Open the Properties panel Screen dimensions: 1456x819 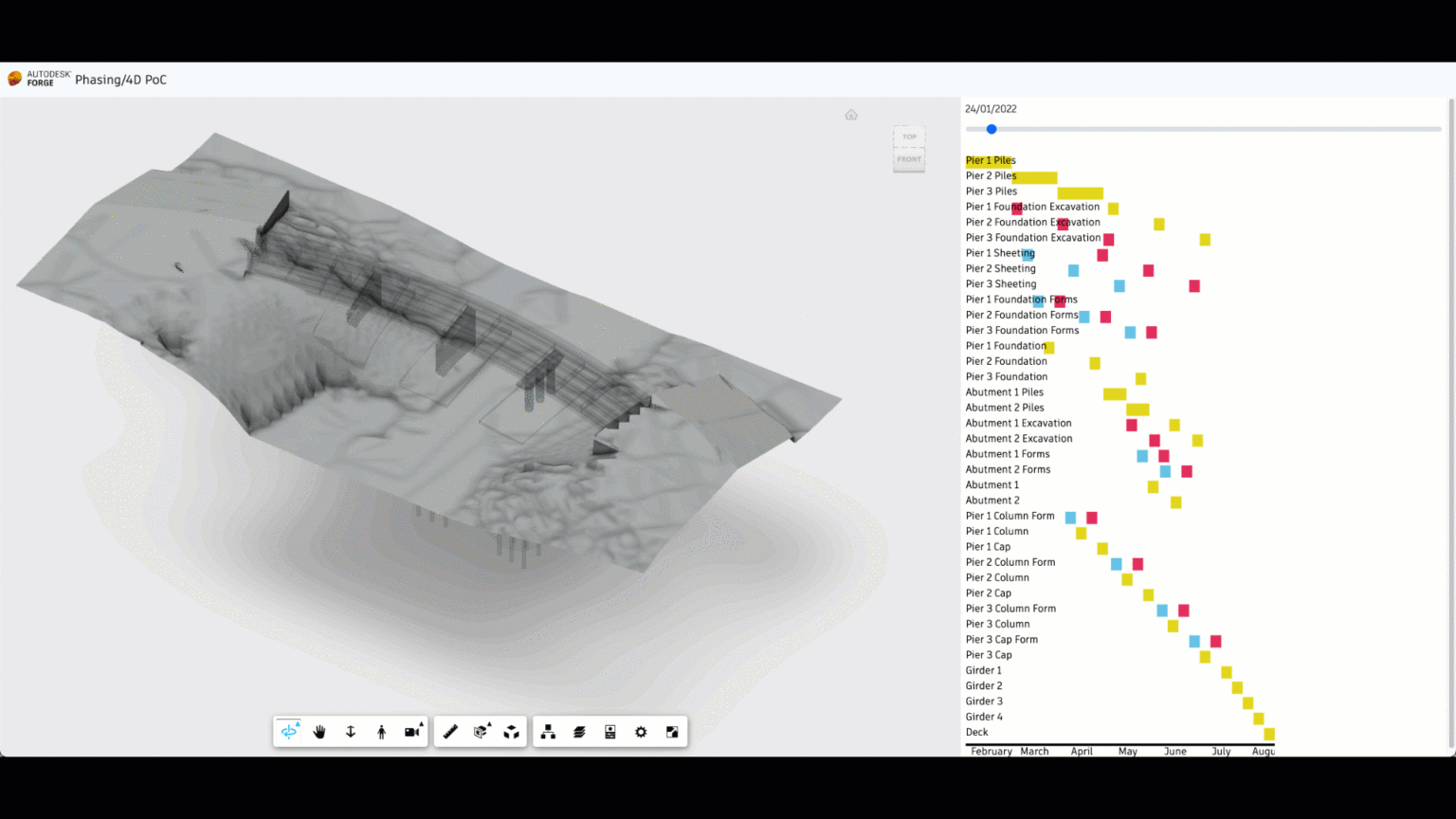(x=610, y=732)
